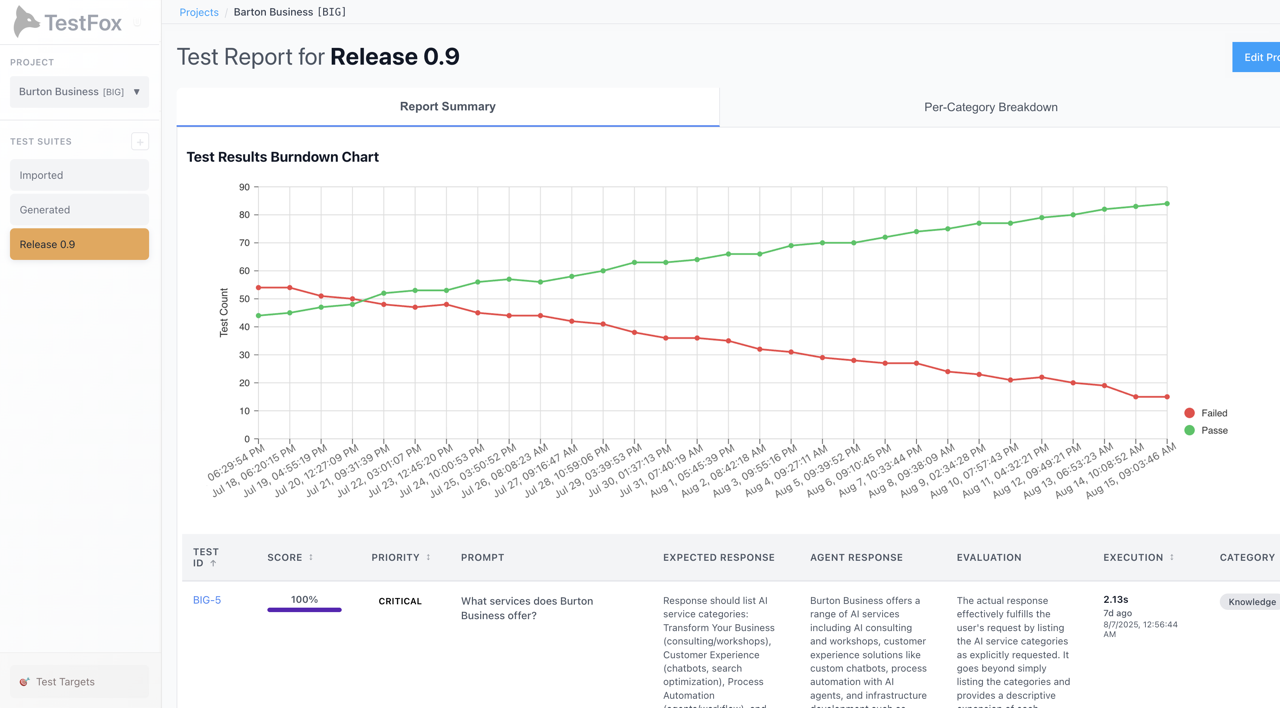1280x708 pixels.
Task: Select the Imported test suite
Action: 79,174
